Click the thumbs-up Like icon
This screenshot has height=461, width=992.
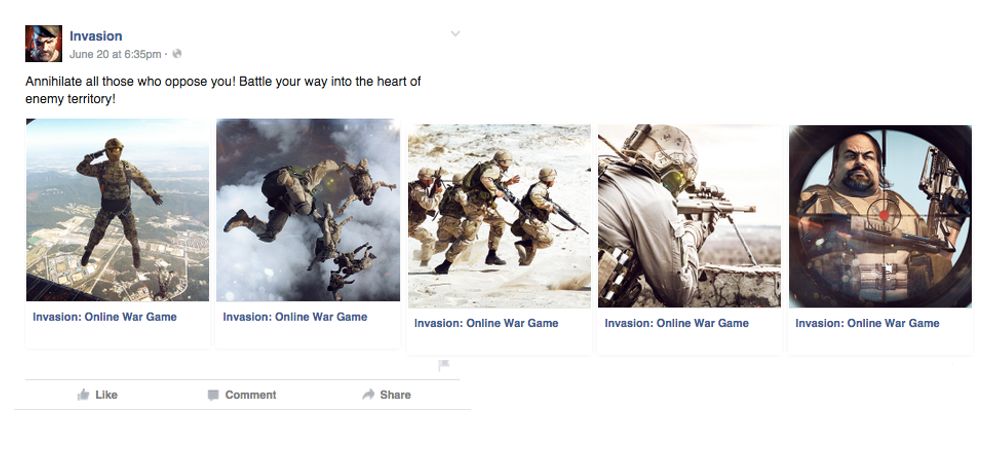pyautogui.click(x=83, y=395)
